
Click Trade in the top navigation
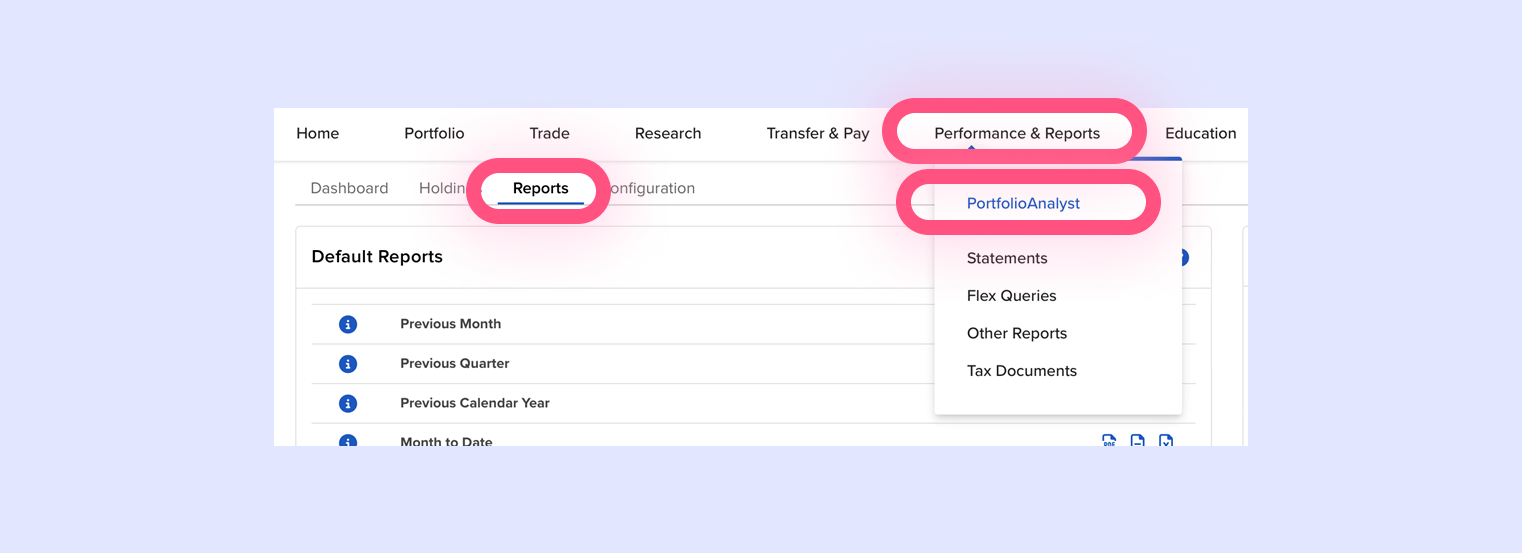(x=549, y=133)
